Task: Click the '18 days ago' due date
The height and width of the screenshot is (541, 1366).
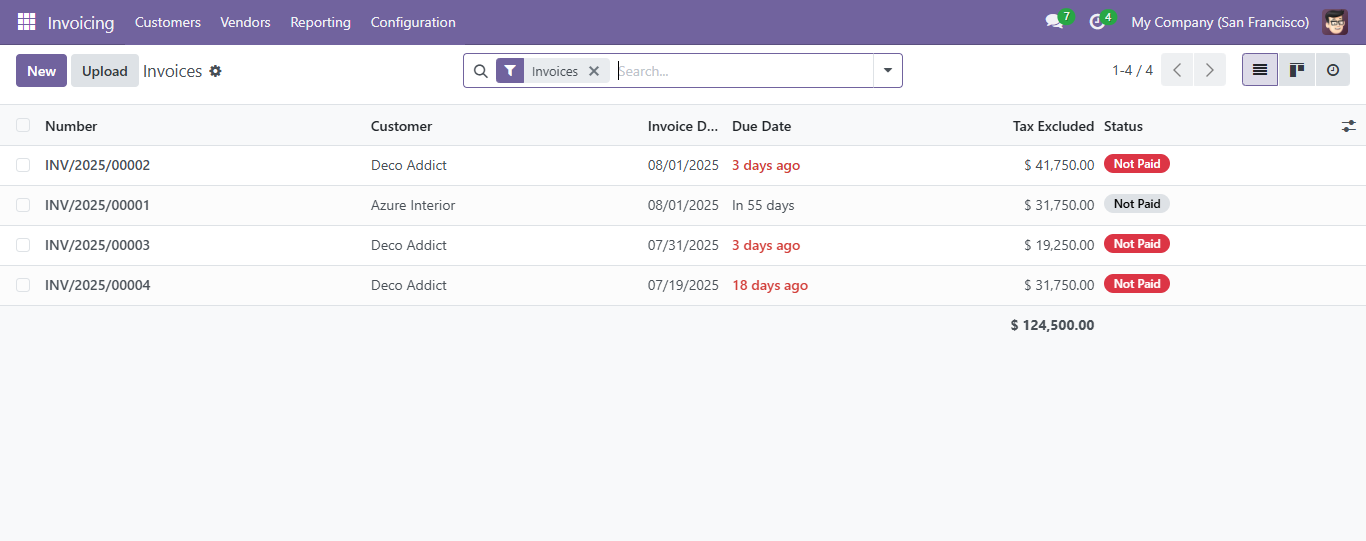Action: (770, 285)
